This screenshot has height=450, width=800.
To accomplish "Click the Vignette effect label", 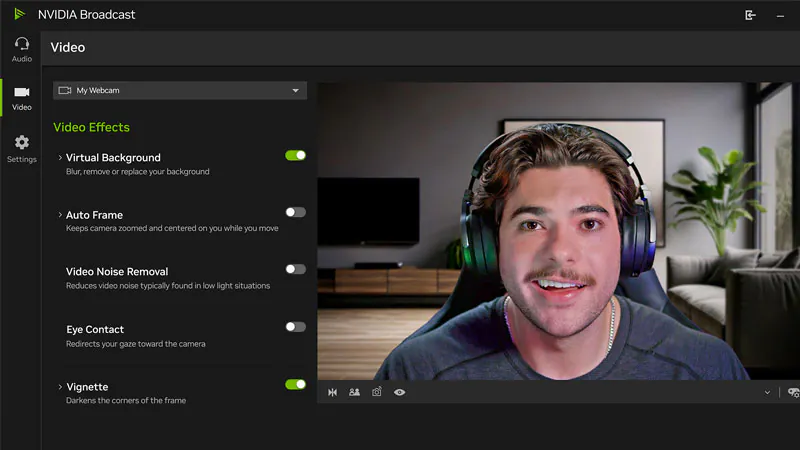I will [x=87, y=387].
